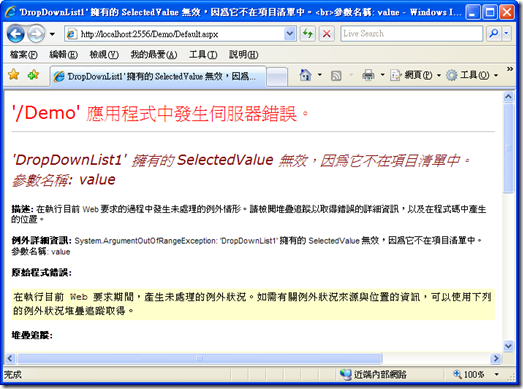Click the 原始程式錯誤: heading
Screen dimensions: 523x389
click(41, 272)
